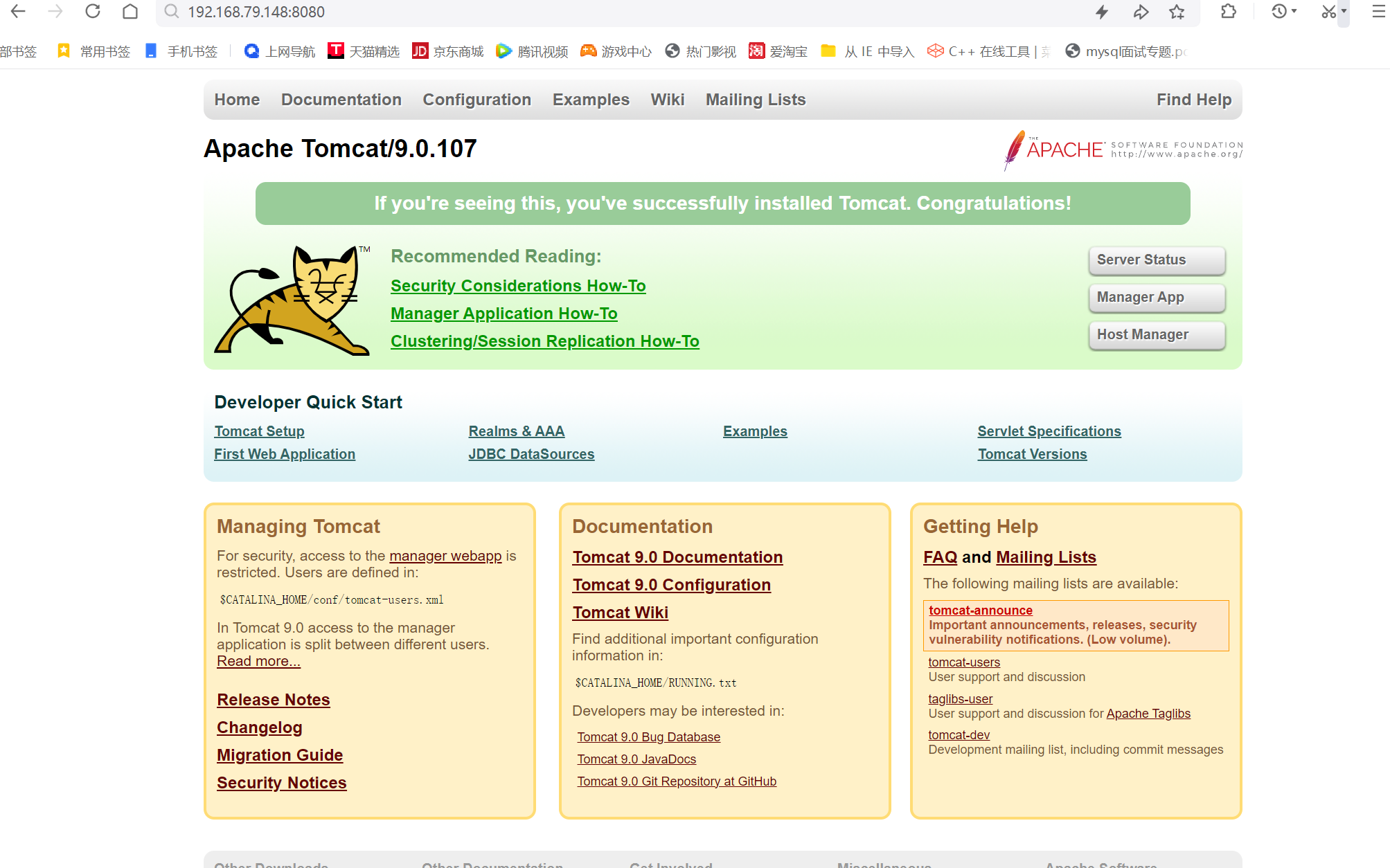Screen dimensions: 1390x868
Task: Bookmark this page with the star icon
Action: 1177,12
